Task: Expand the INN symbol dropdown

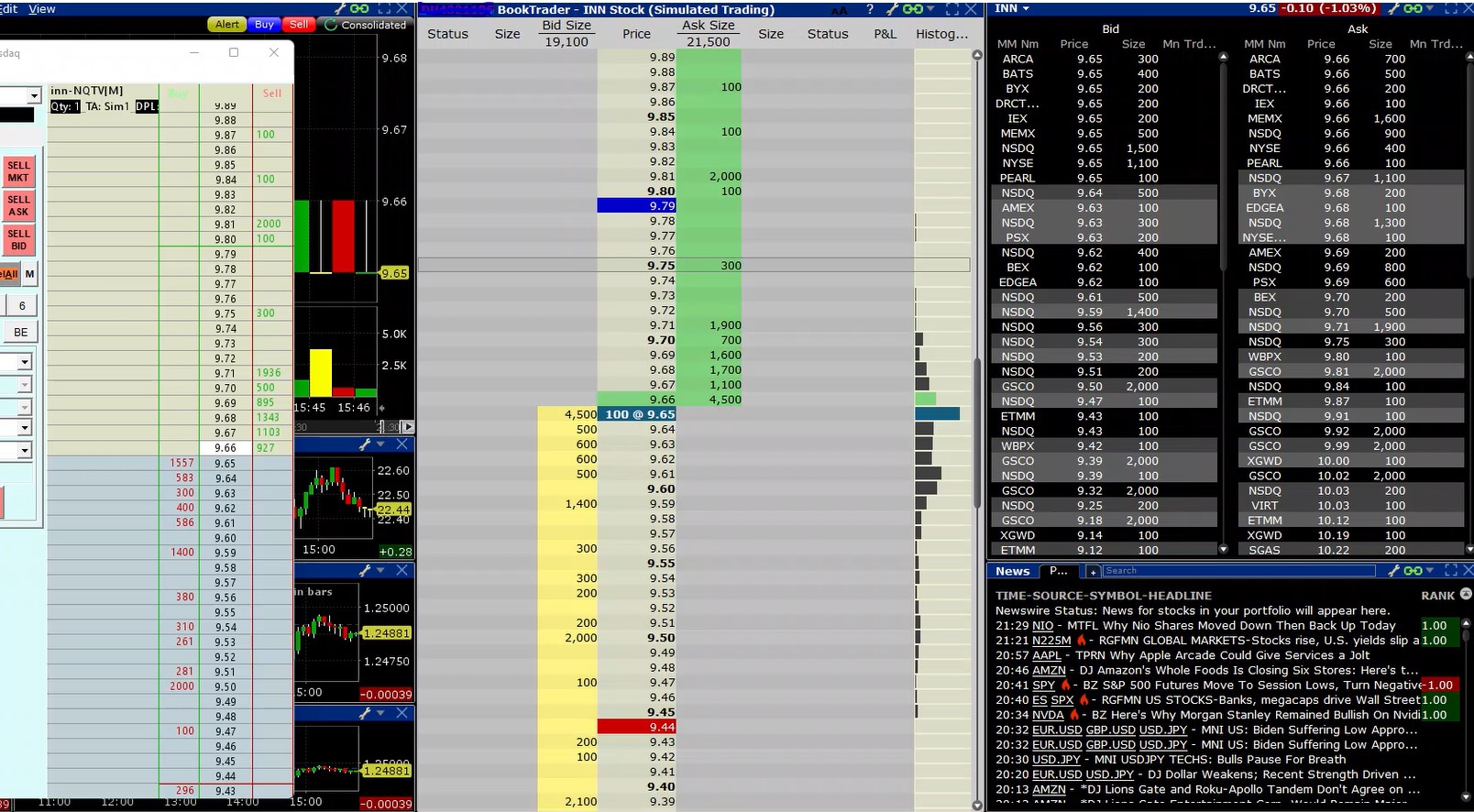Action: tap(1026, 8)
